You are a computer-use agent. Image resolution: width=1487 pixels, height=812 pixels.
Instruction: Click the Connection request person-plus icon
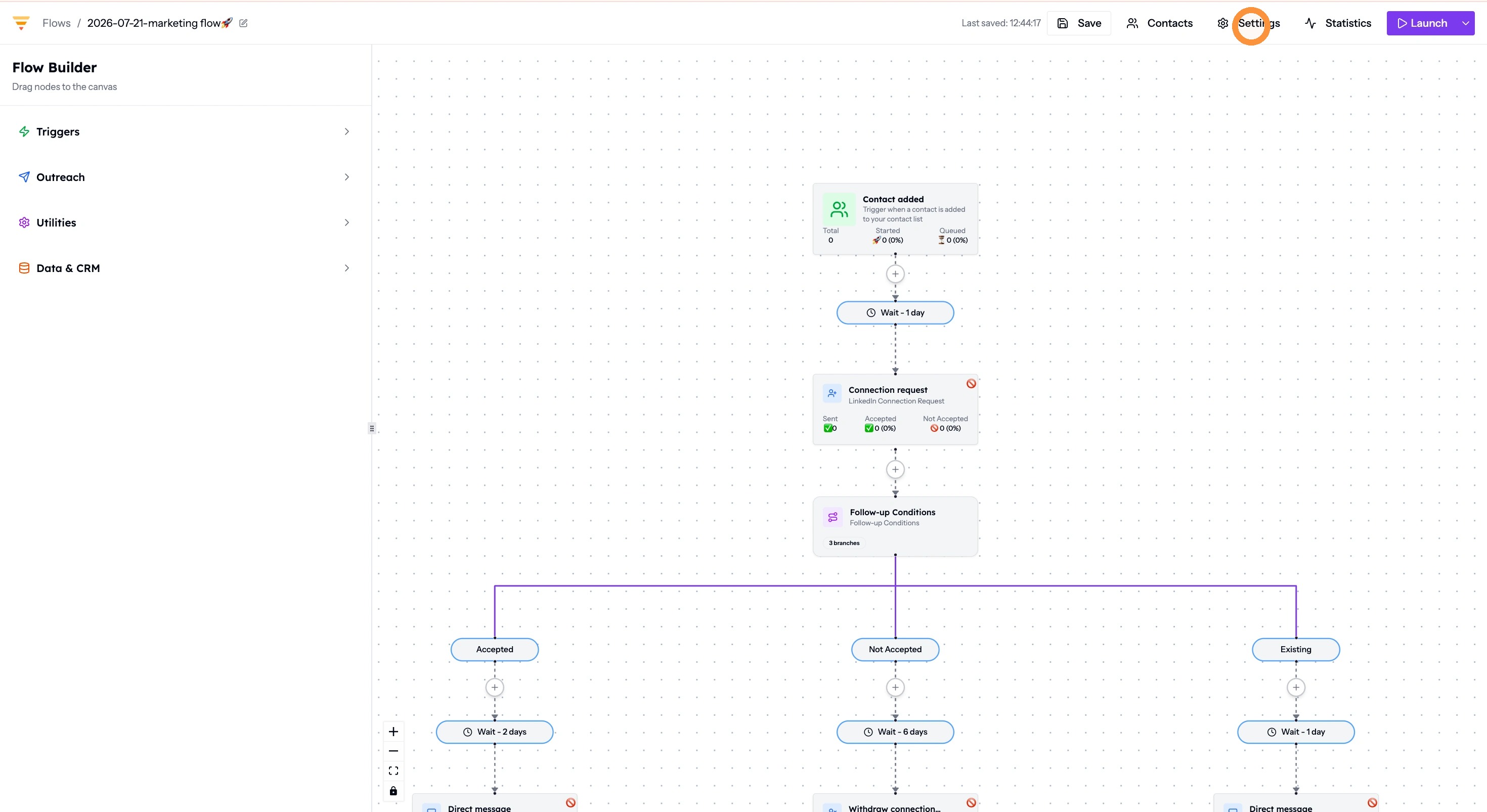[832, 393]
